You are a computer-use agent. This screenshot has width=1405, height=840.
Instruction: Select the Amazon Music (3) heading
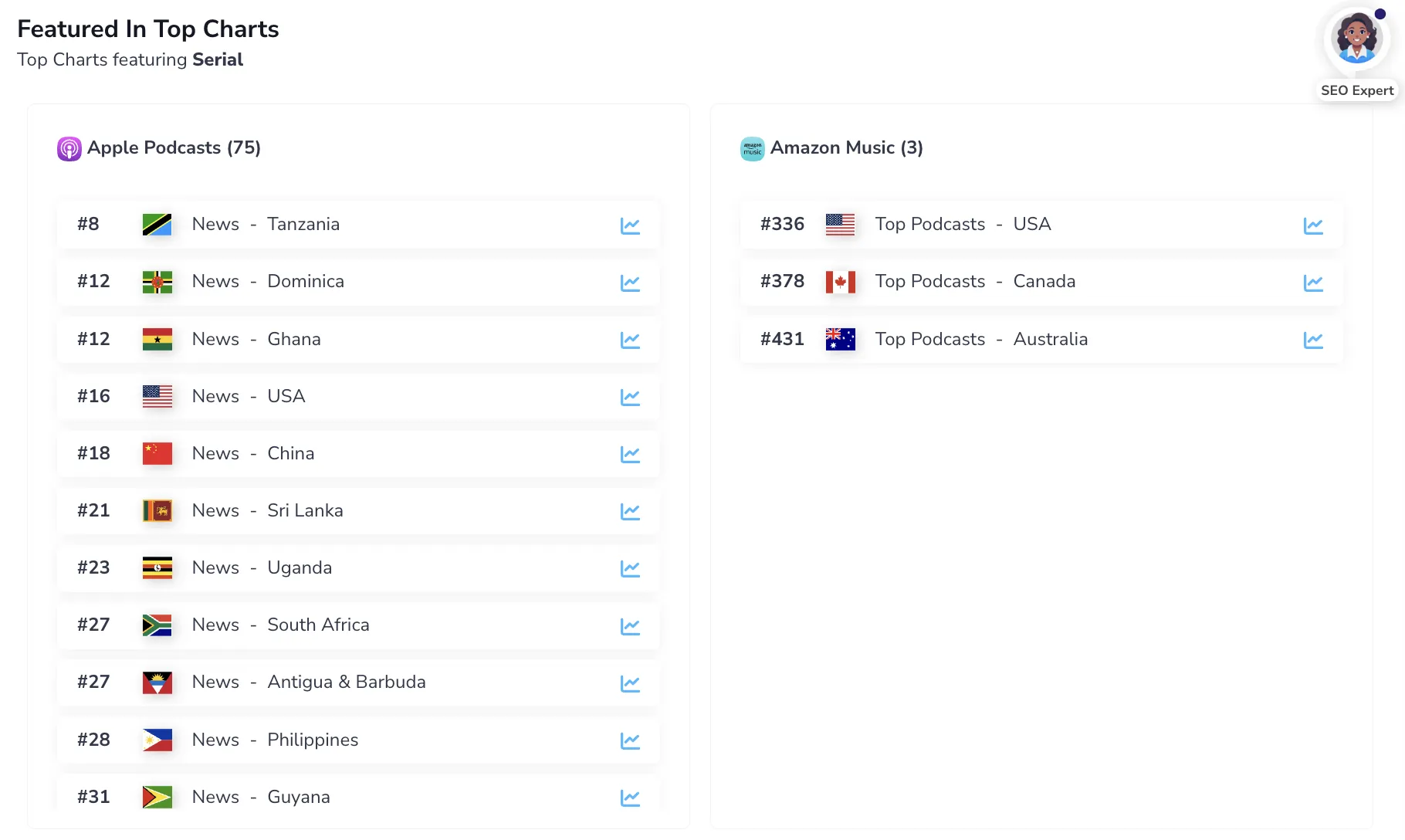pos(847,147)
